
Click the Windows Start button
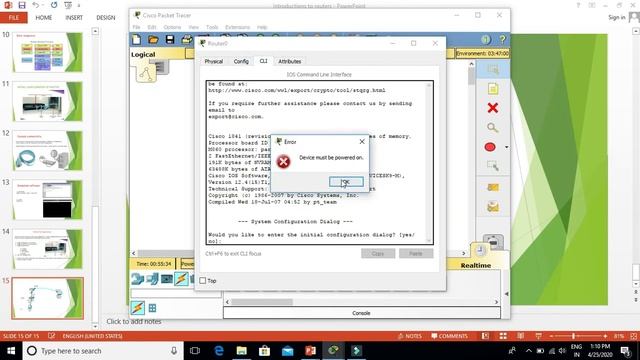11,351
